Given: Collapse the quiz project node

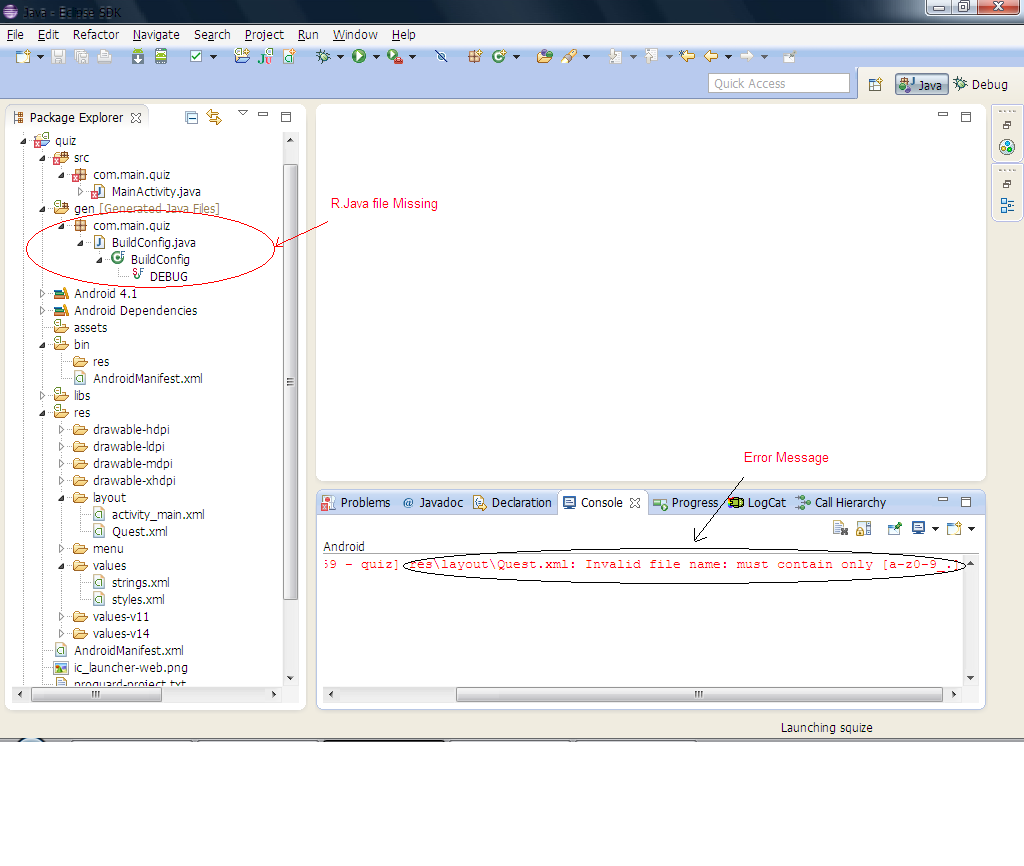Looking at the screenshot, I should 24,141.
